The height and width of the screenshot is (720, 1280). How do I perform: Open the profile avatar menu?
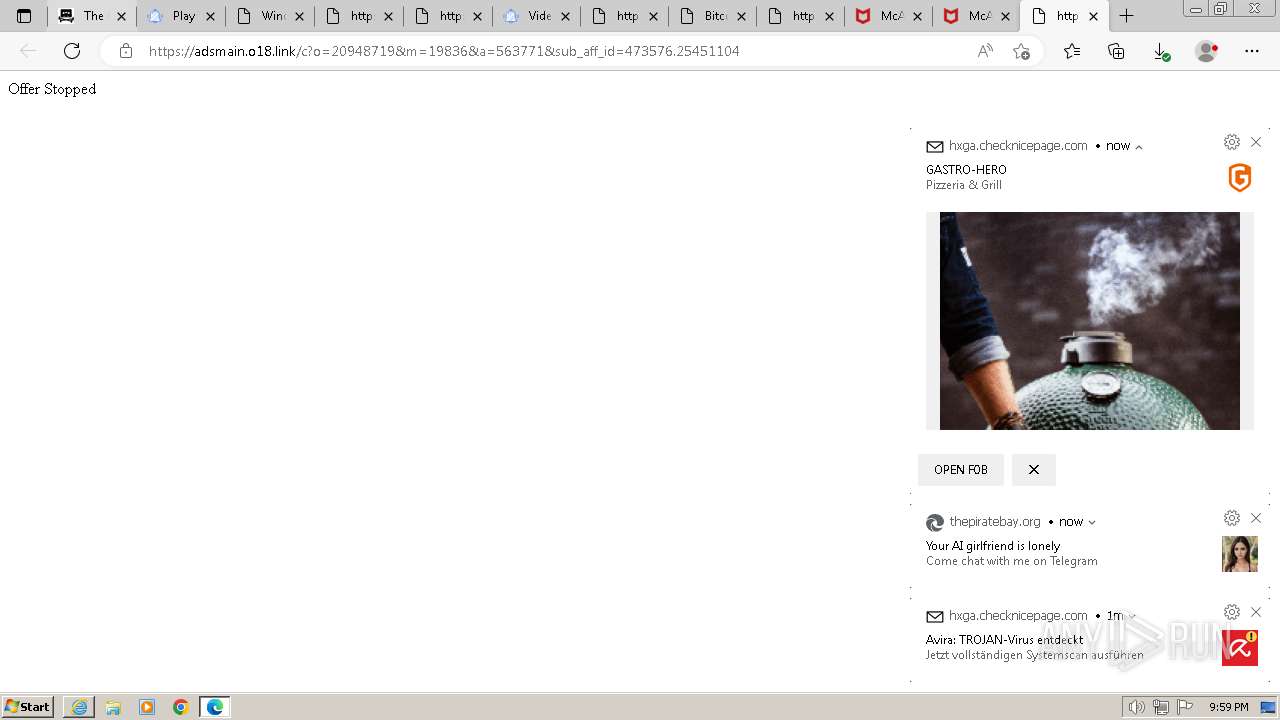tap(1207, 51)
